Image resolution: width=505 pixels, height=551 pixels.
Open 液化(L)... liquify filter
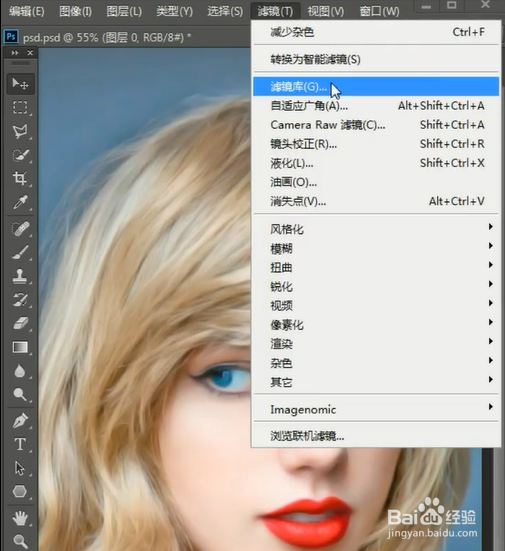[x=376, y=163]
